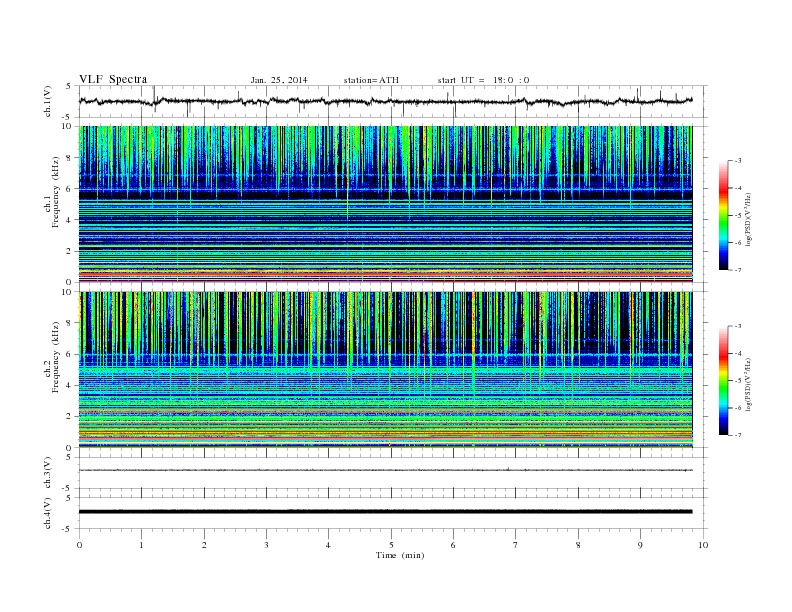Click ch.1 'Frequency (kHz)' axis label
Image resolution: width=792 pixels, height=612 pixels.
[55, 192]
